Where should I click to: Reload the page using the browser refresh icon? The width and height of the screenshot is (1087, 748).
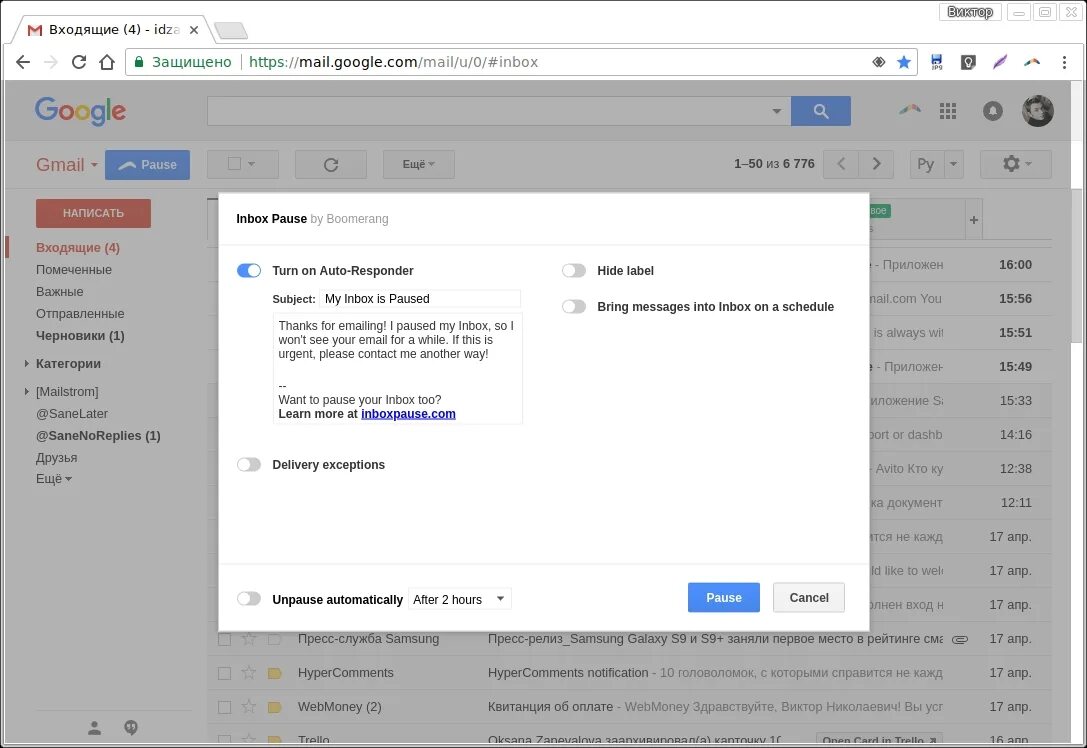click(x=79, y=62)
